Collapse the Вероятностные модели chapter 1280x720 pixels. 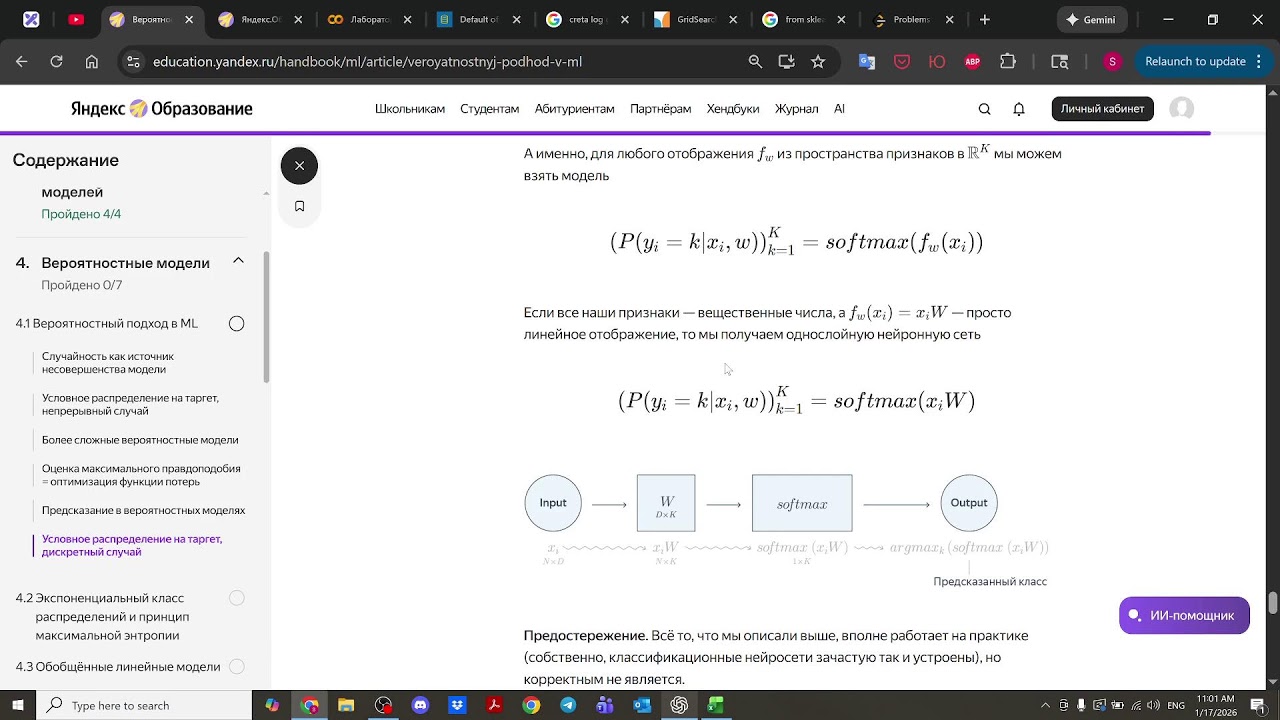click(238, 261)
